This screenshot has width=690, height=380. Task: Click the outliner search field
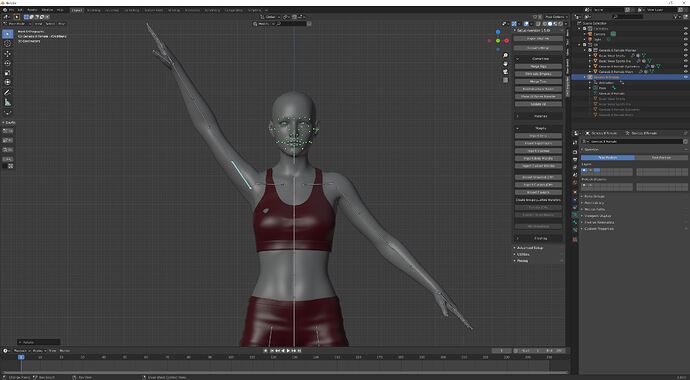[x=628, y=17]
